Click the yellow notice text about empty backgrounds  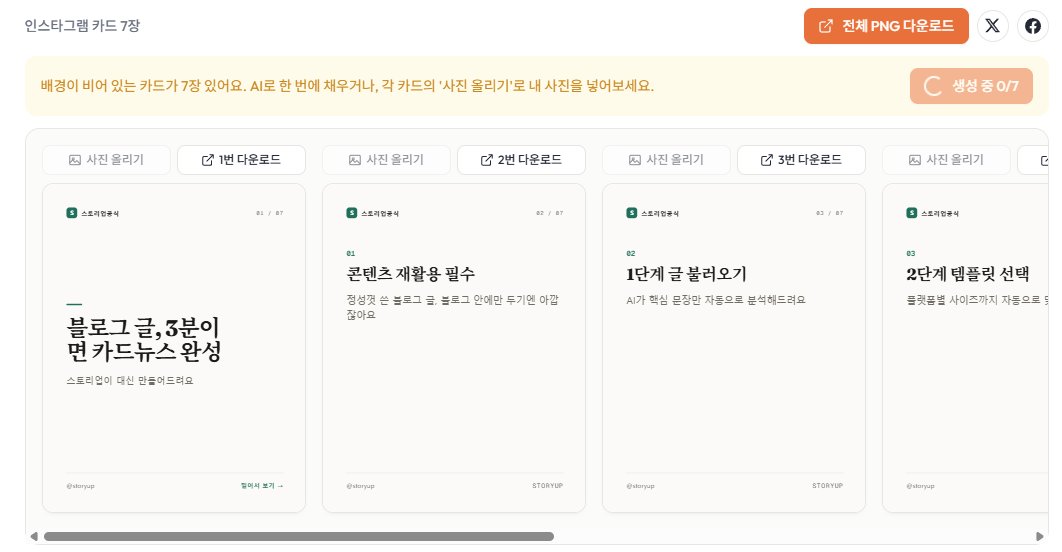(x=347, y=86)
